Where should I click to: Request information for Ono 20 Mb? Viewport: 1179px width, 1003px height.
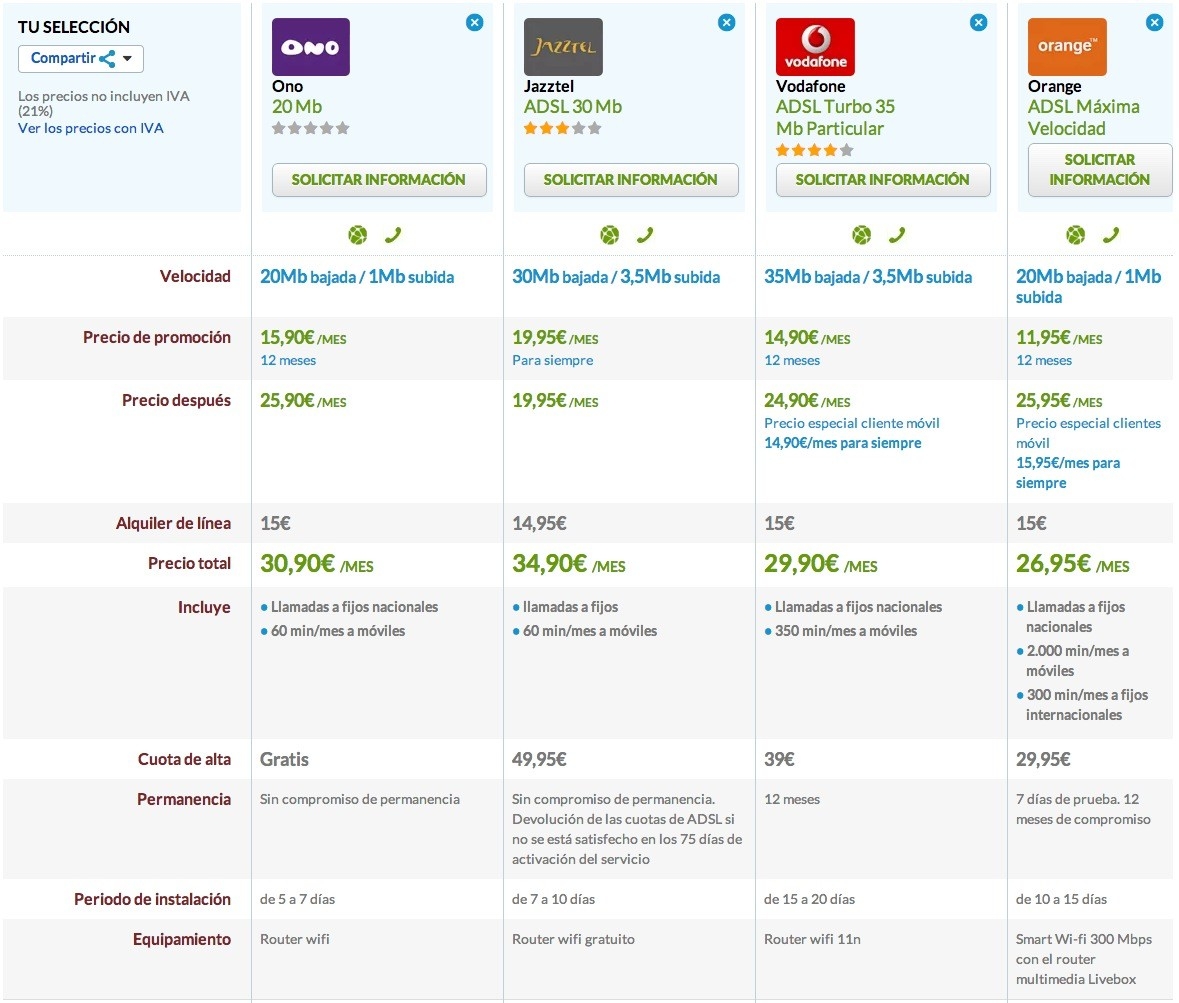click(379, 180)
